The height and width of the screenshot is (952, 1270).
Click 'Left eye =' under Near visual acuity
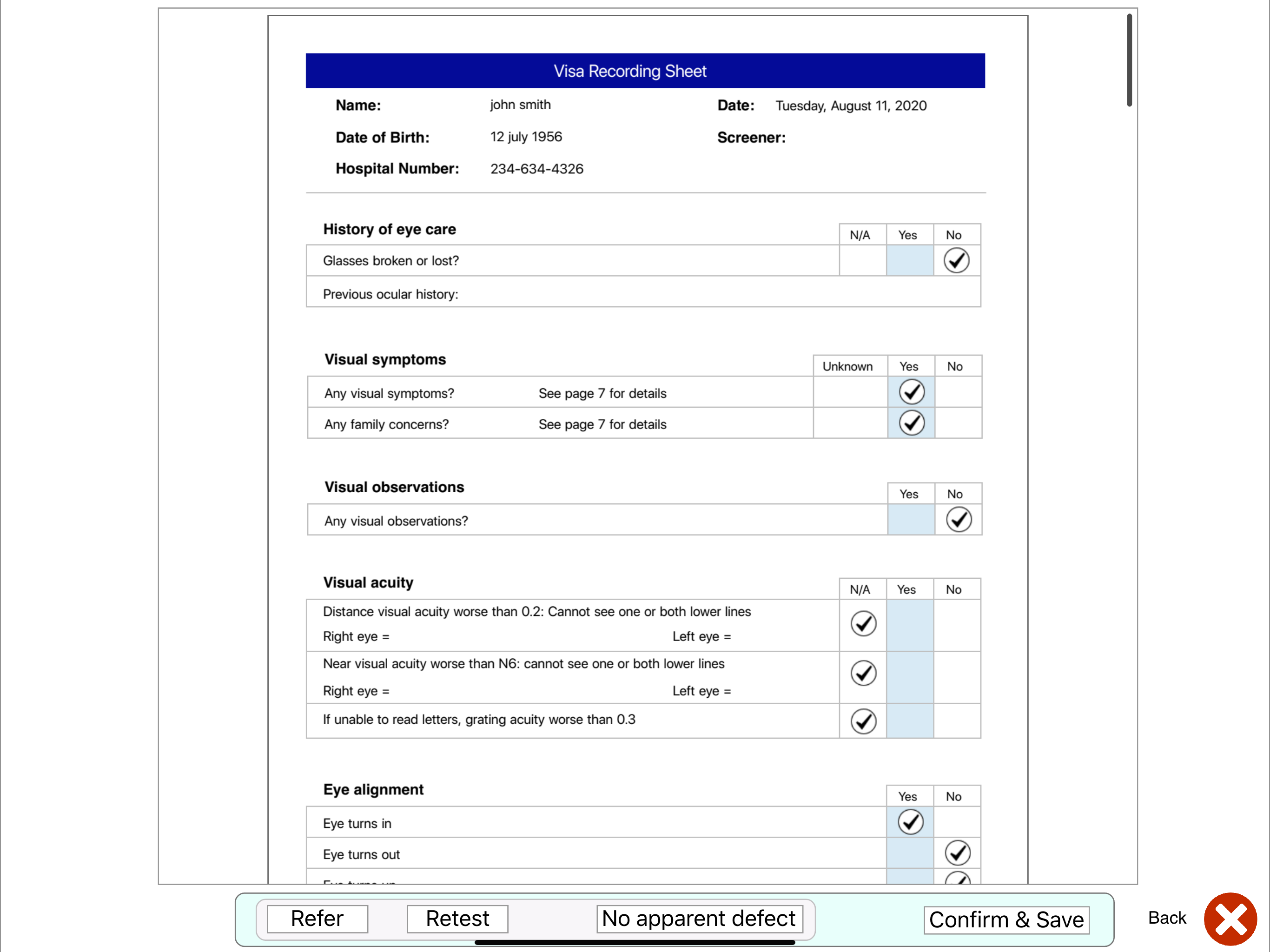(x=701, y=691)
